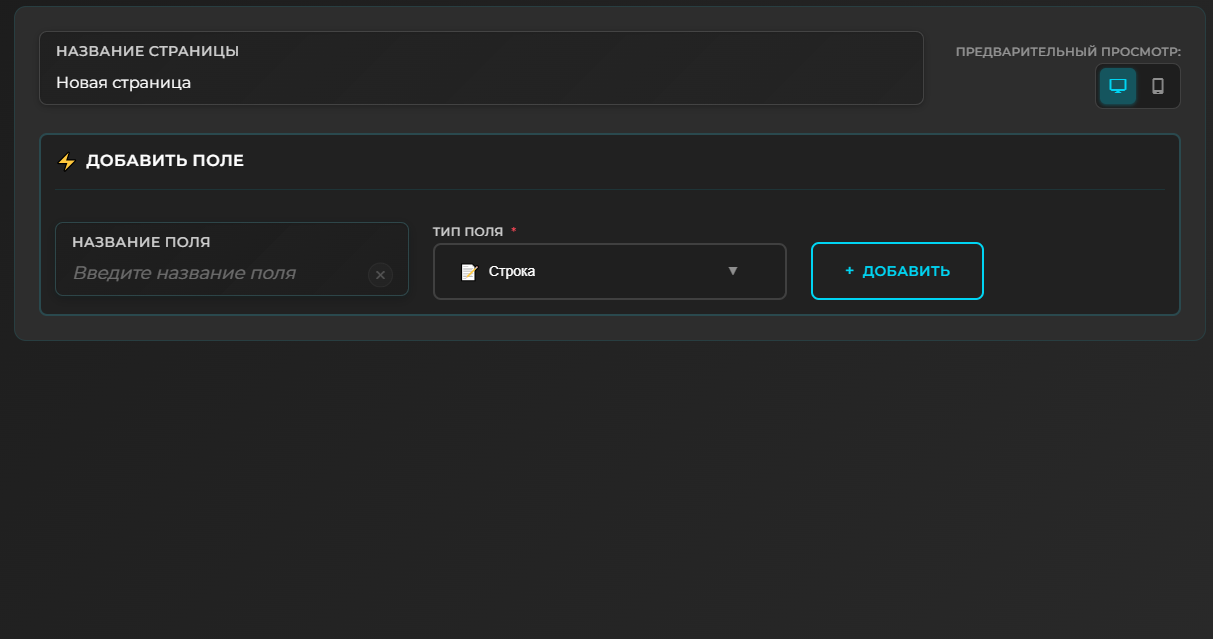Clear the field name input with X
1213x639 pixels.
pos(380,275)
